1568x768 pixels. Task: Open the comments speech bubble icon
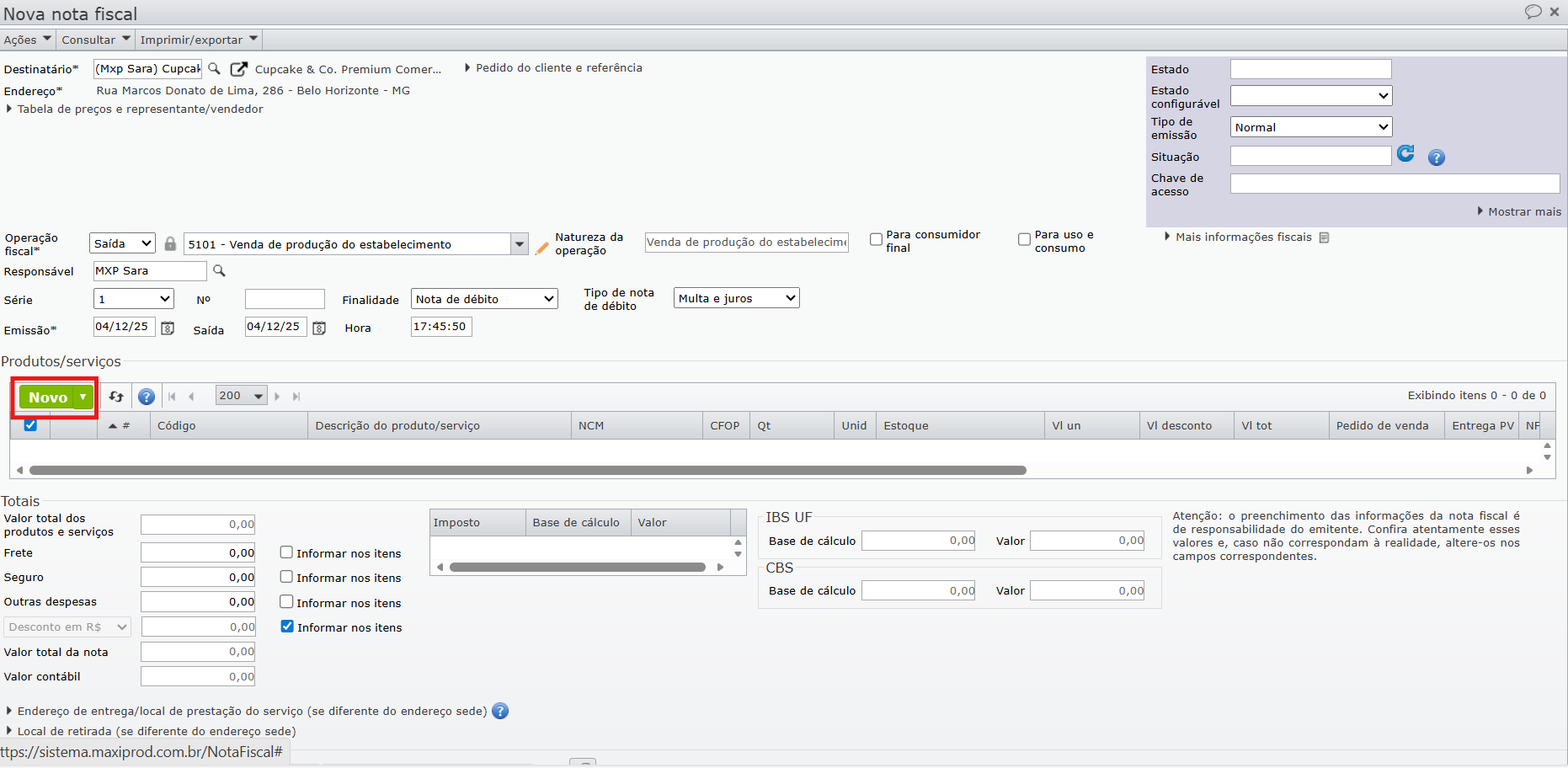tap(1533, 12)
